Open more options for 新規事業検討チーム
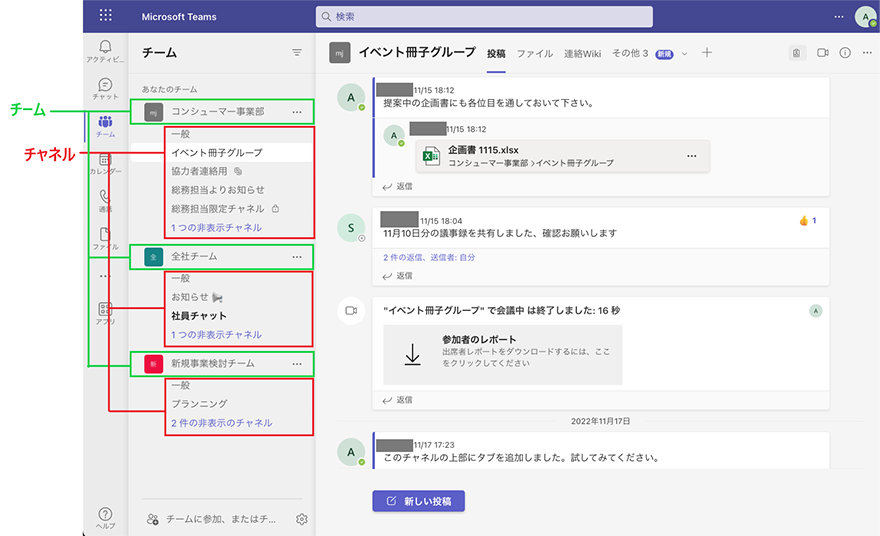This screenshot has width=880, height=536. [297, 364]
